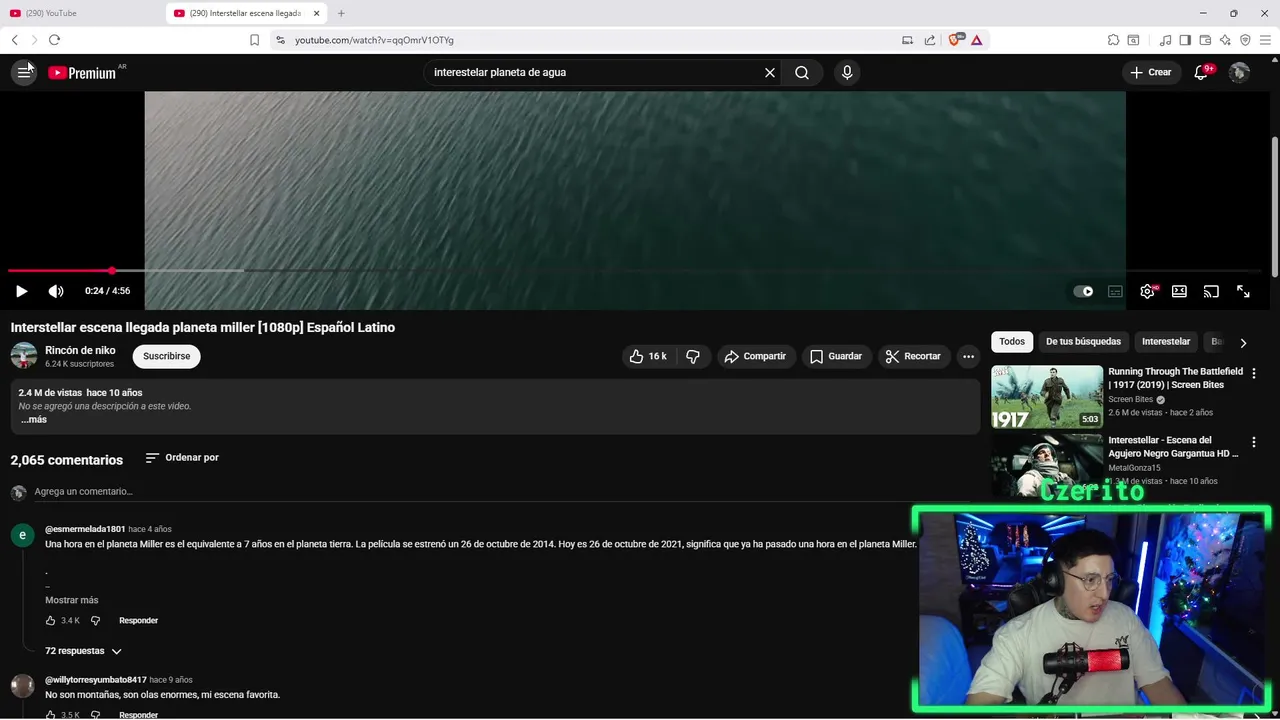The image size is (1280, 720).
Task: Like the willytorresyumbato8417 comment
Action: (x=51, y=714)
